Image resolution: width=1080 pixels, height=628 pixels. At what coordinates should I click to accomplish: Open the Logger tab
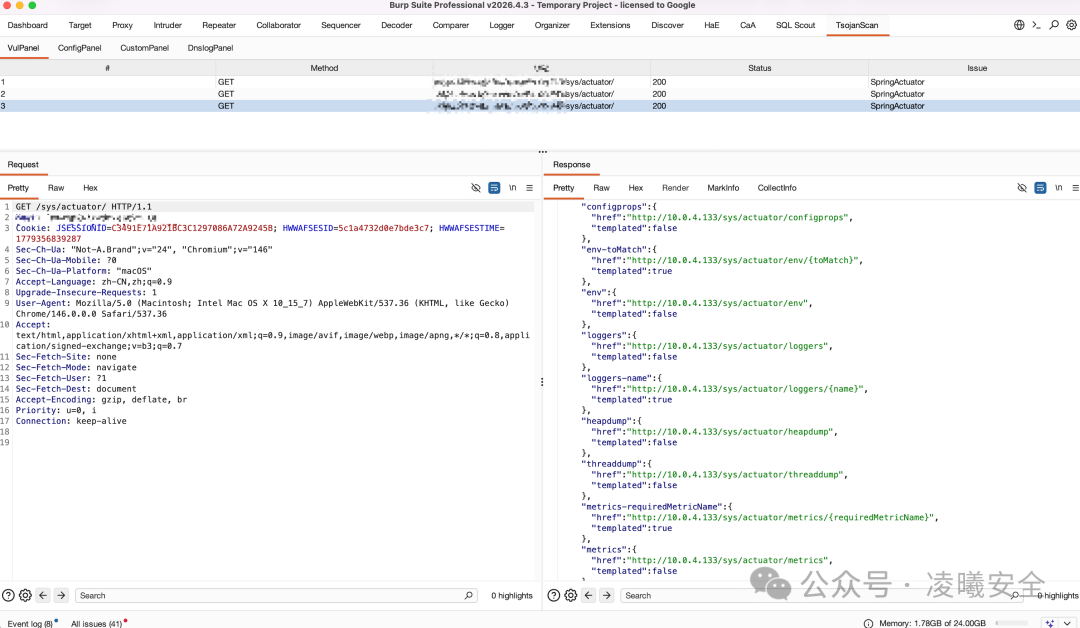(x=502, y=25)
